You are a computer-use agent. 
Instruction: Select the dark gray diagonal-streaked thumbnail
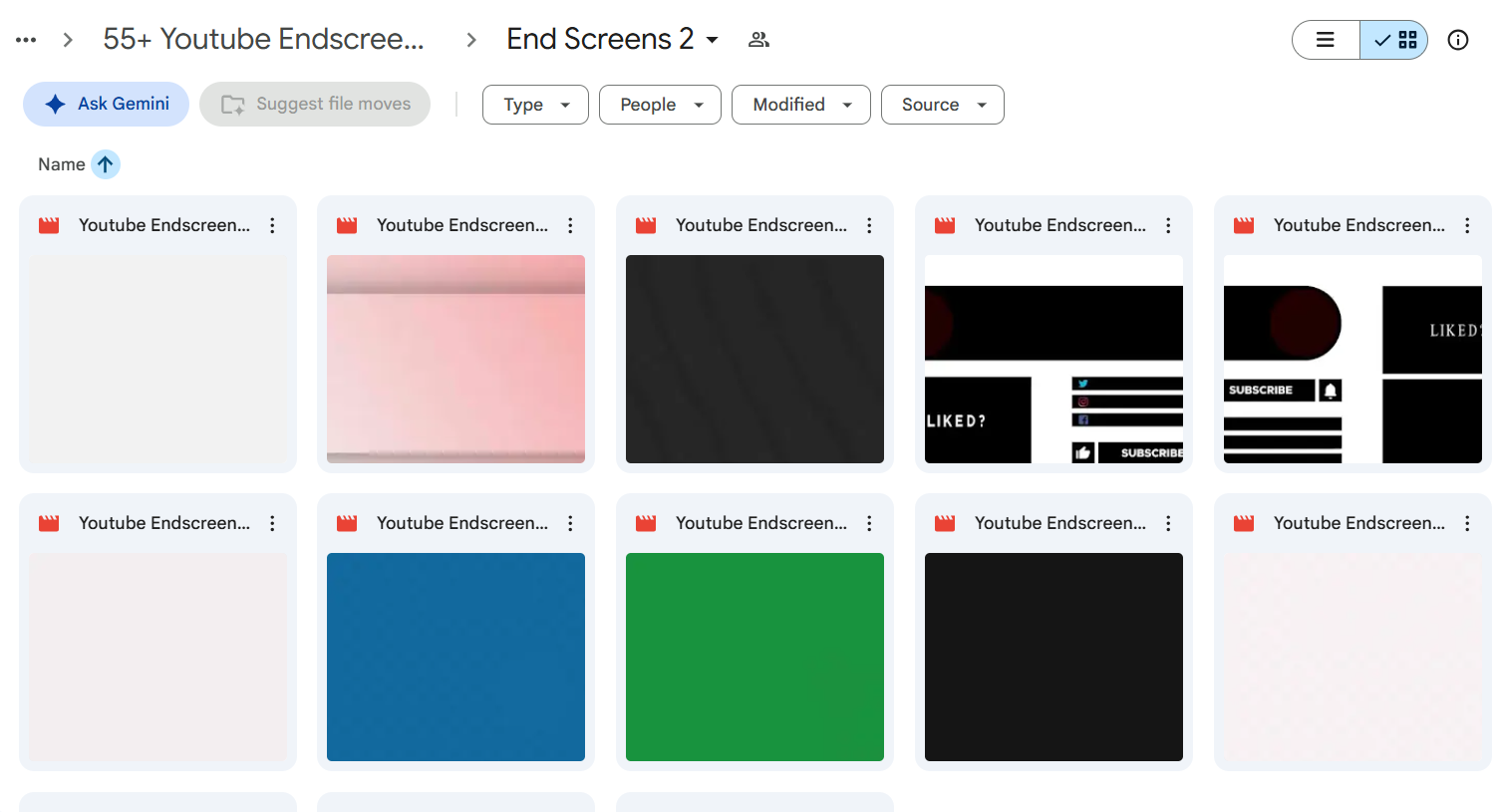coord(754,359)
